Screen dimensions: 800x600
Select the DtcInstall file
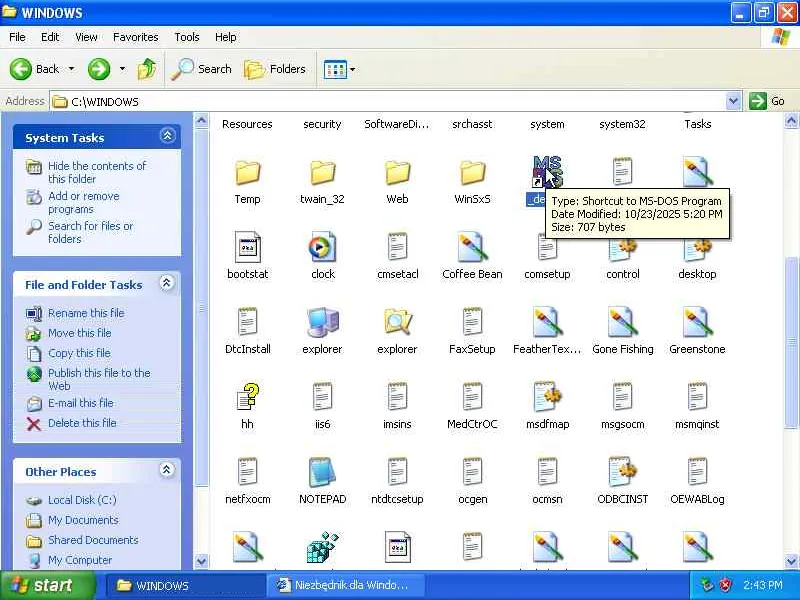pyautogui.click(x=247, y=322)
